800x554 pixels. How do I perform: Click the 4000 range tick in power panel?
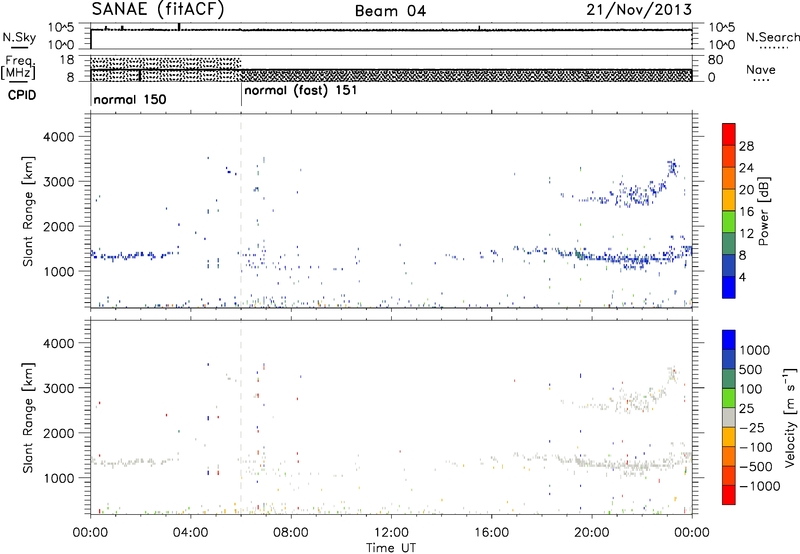[58, 137]
